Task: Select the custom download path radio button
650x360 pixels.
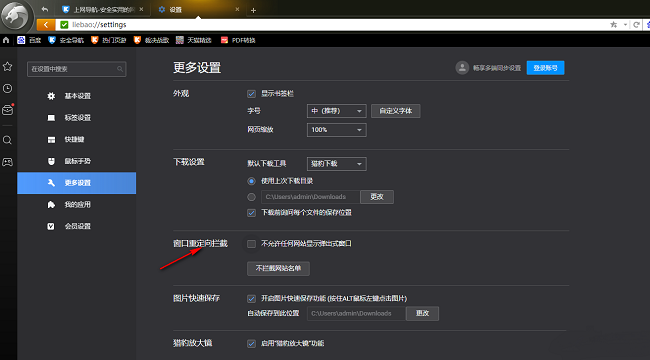Action: (251, 197)
